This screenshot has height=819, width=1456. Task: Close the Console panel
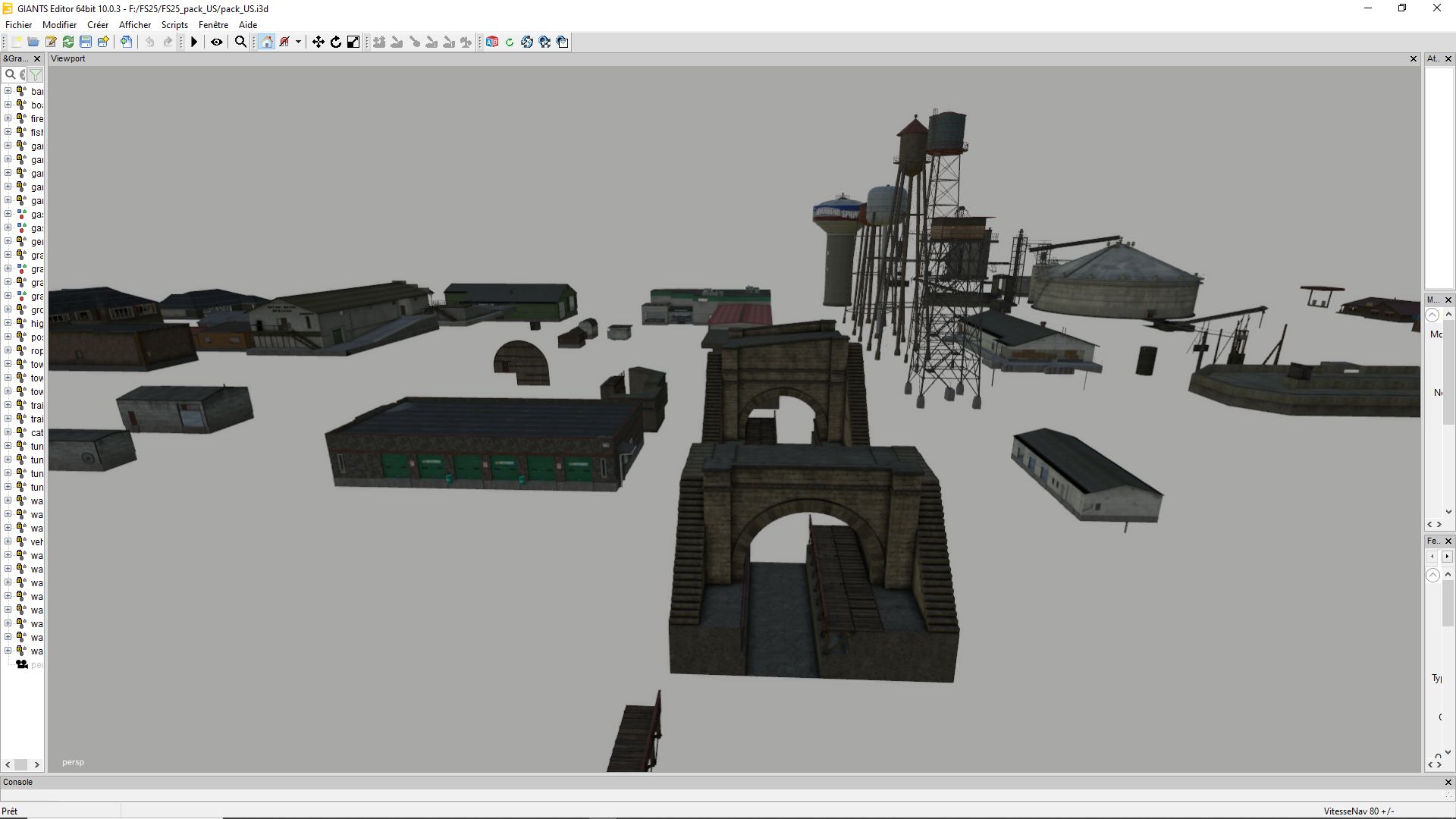[x=1448, y=782]
